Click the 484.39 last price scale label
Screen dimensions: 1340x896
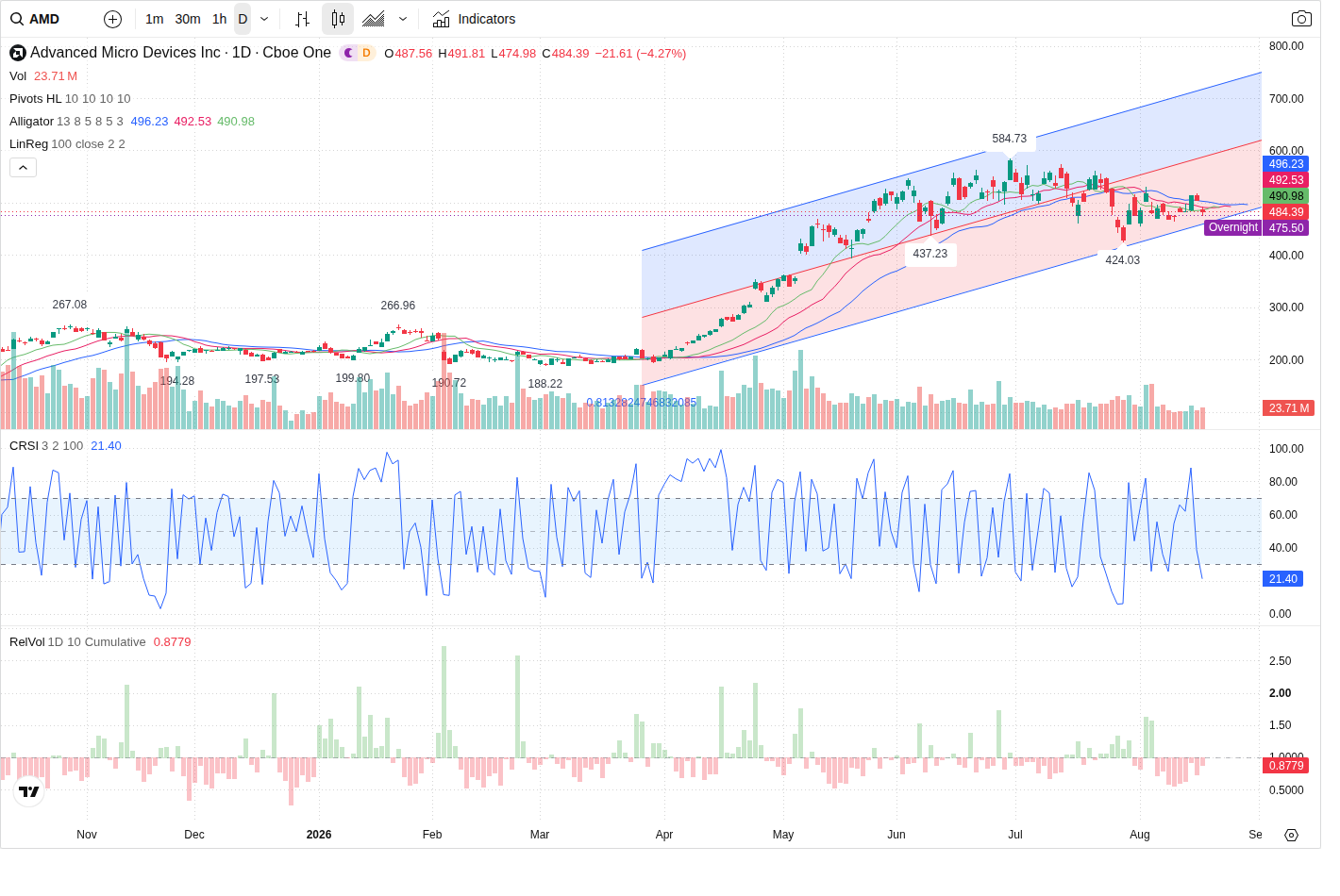(1285, 212)
